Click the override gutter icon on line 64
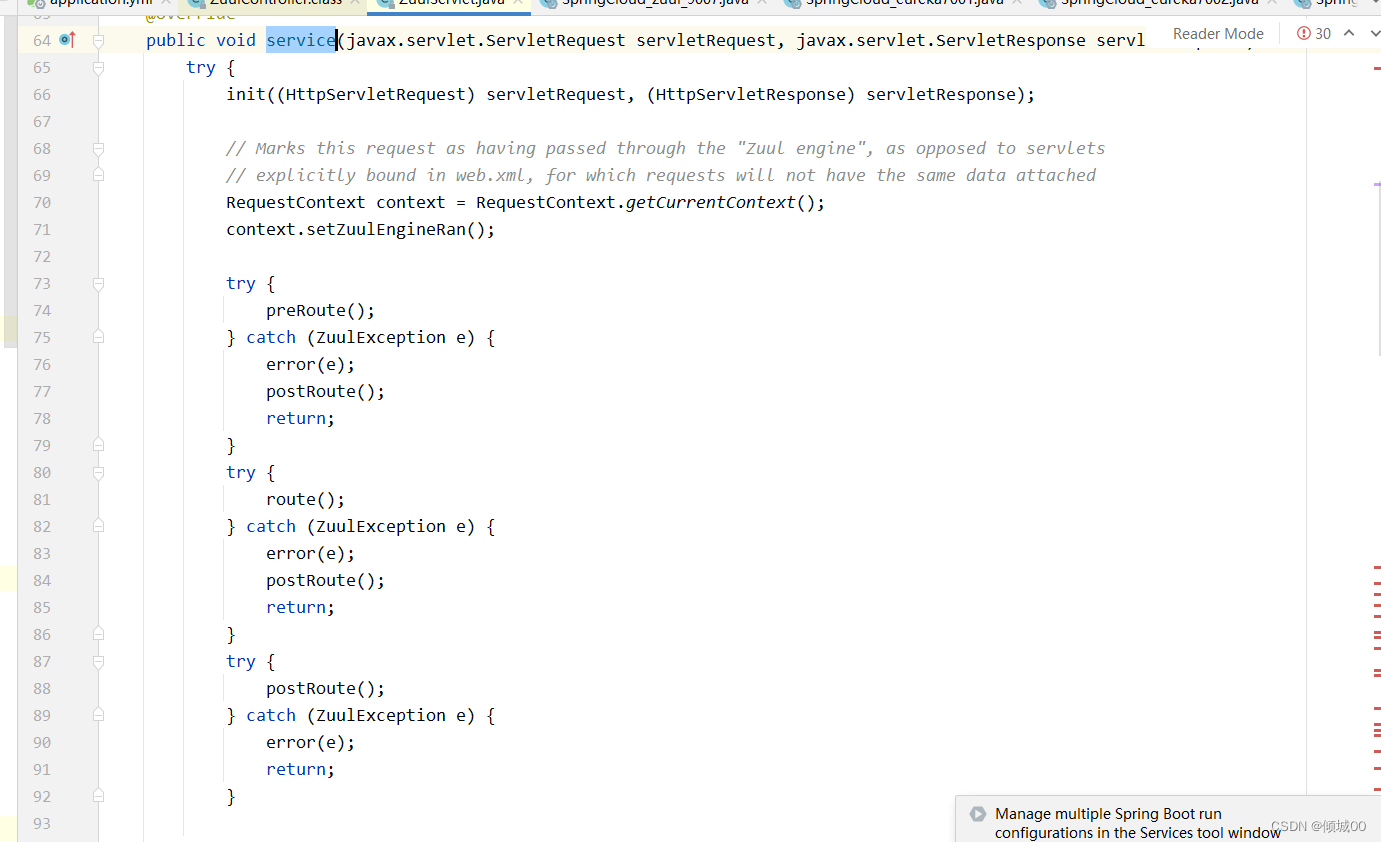This screenshot has width=1381, height=842. point(67,40)
